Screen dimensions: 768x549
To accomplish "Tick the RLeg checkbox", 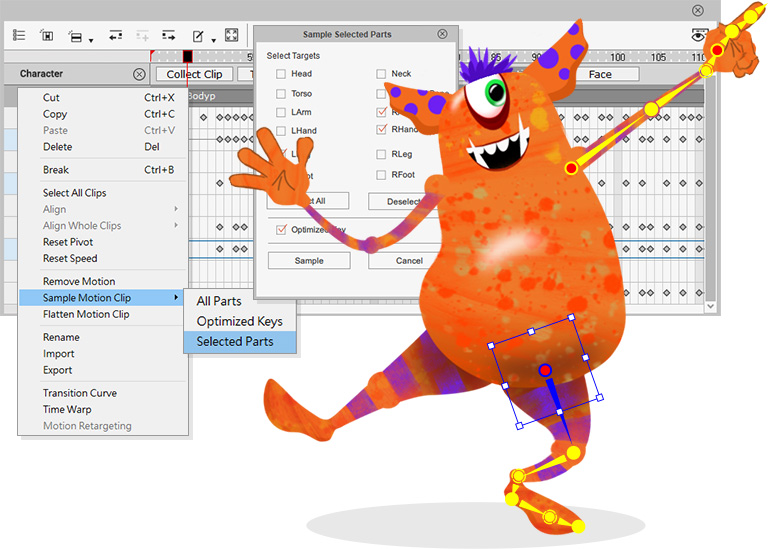I will (x=381, y=155).
